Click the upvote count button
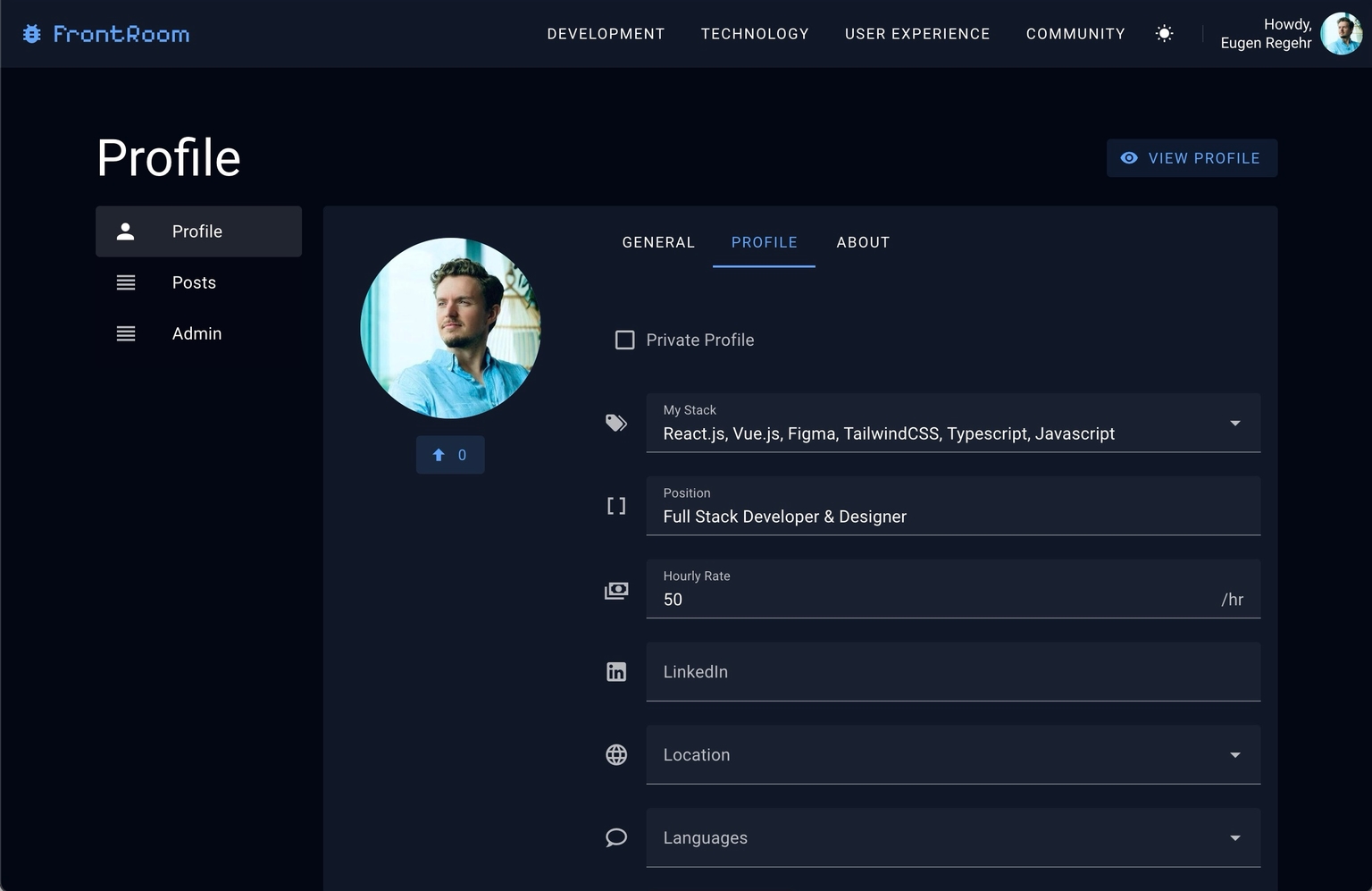Image resolution: width=1372 pixels, height=891 pixels. tap(450, 455)
